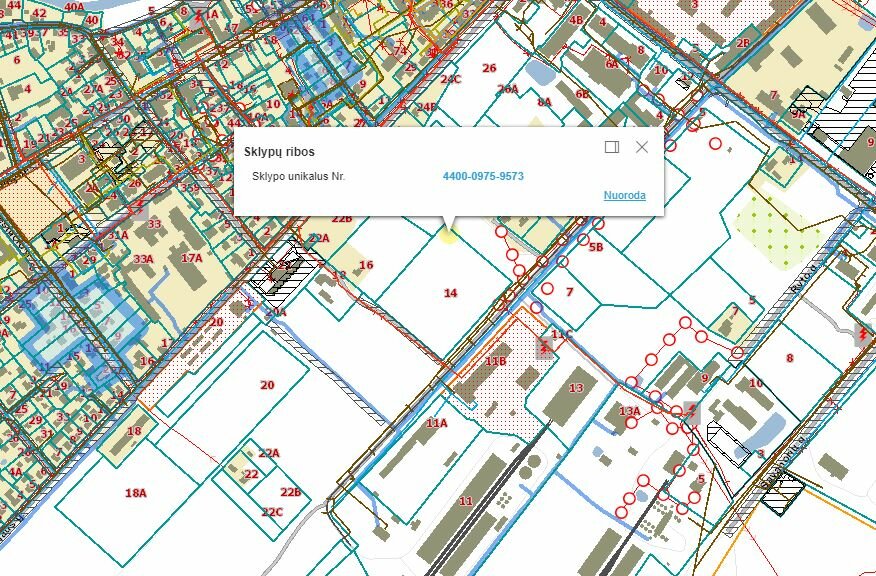Dock the Sklypų ribos popup

pos(612,147)
